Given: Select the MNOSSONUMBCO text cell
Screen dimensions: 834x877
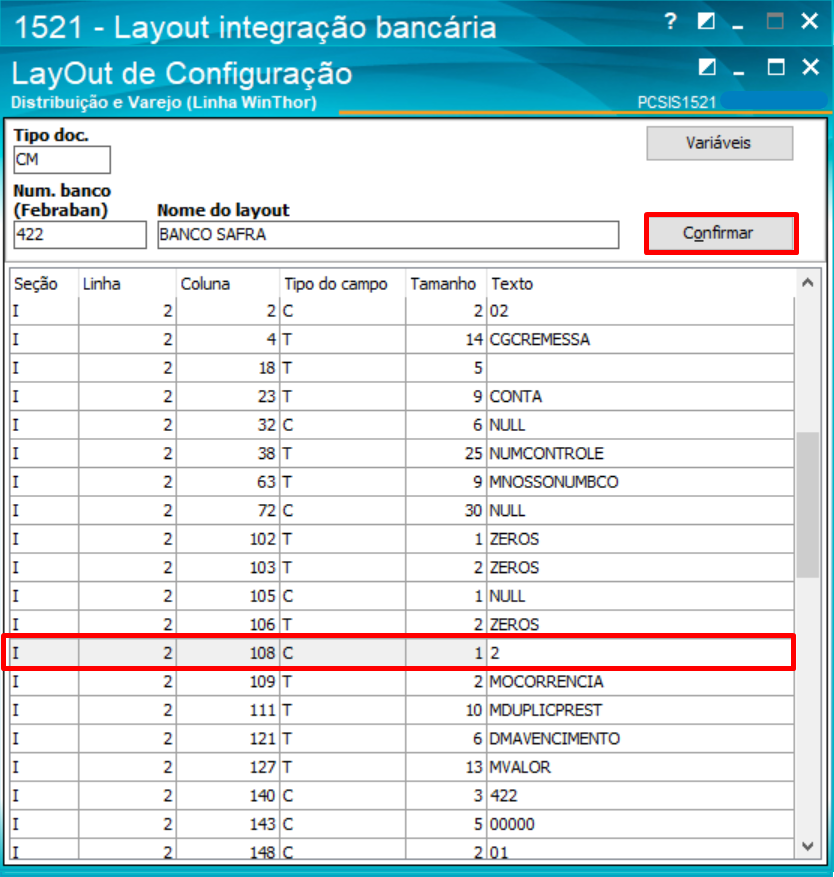Looking at the screenshot, I should (x=640, y=482).
